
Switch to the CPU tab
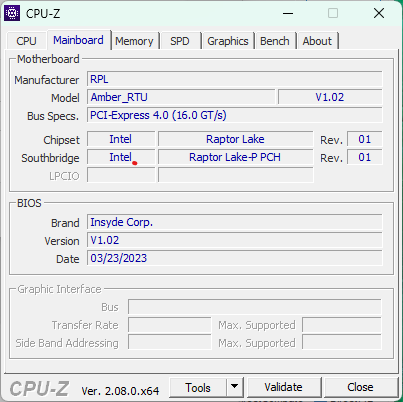point(26,41)
